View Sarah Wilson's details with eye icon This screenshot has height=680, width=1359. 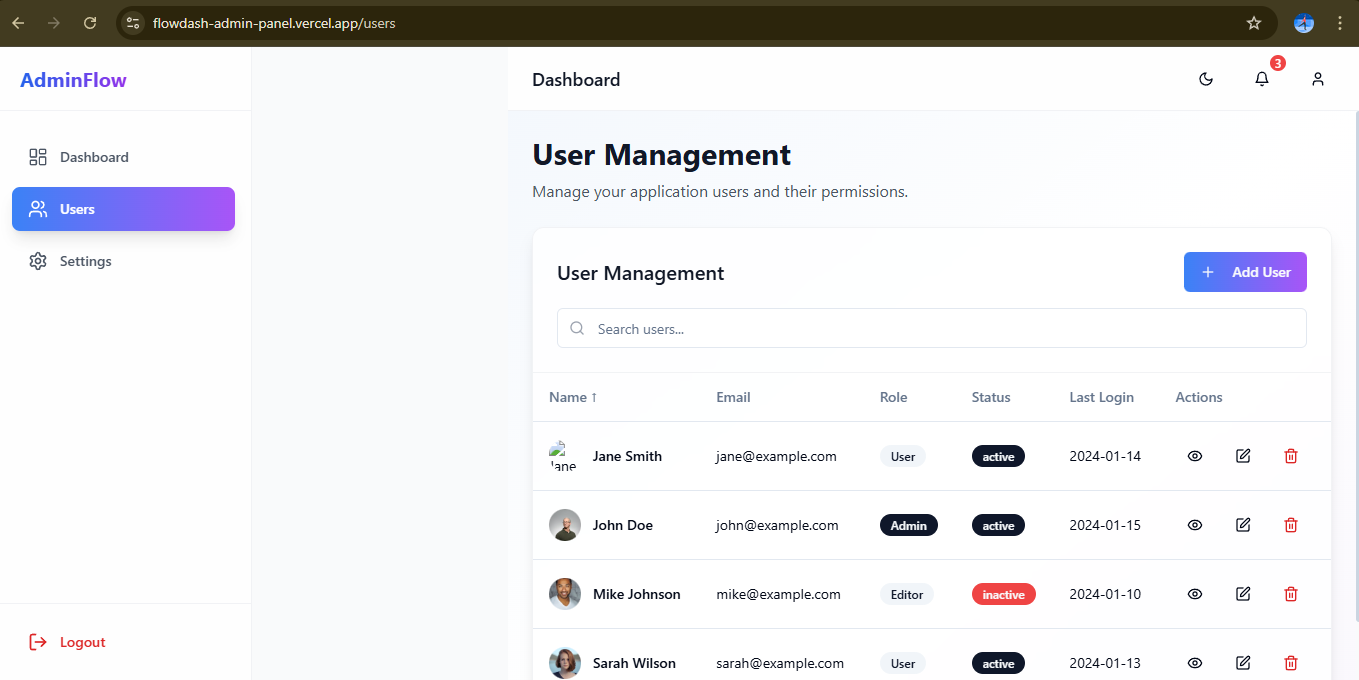(1194, 663)
